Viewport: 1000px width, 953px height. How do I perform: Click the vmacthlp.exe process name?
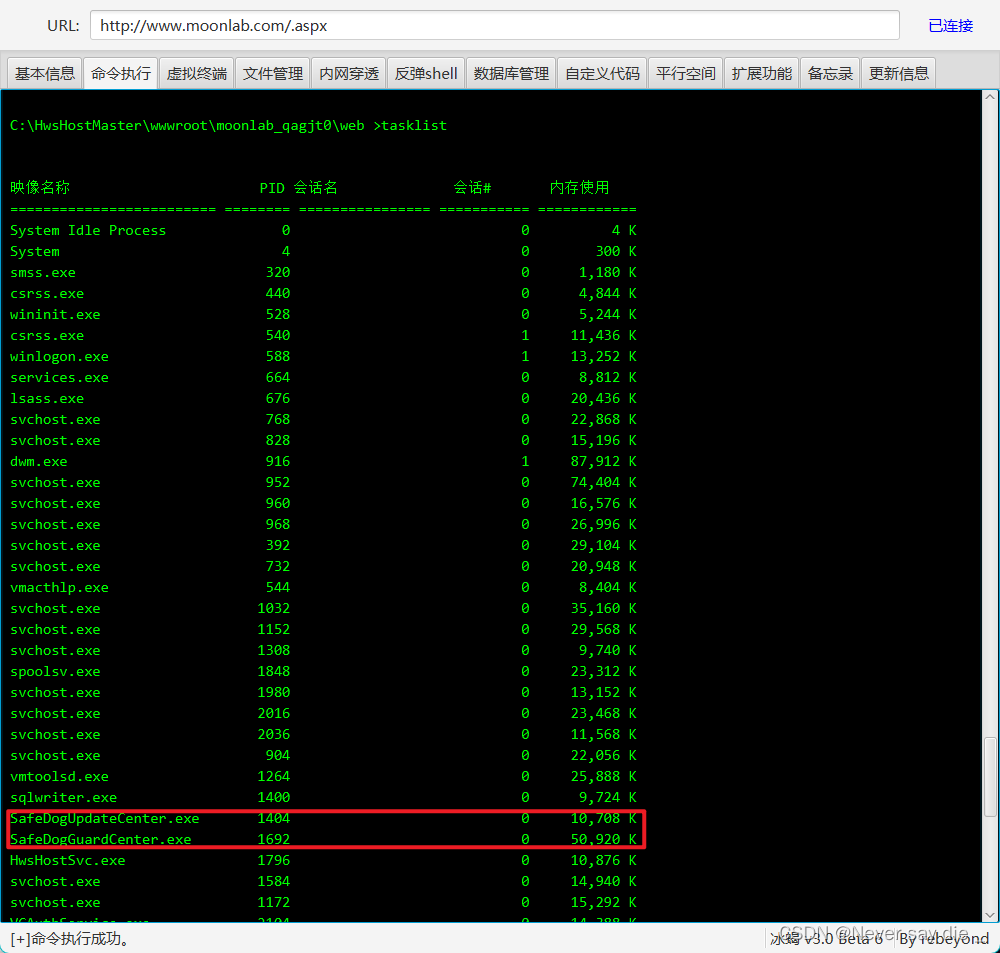pyautogui.click(x=59, y=587)
